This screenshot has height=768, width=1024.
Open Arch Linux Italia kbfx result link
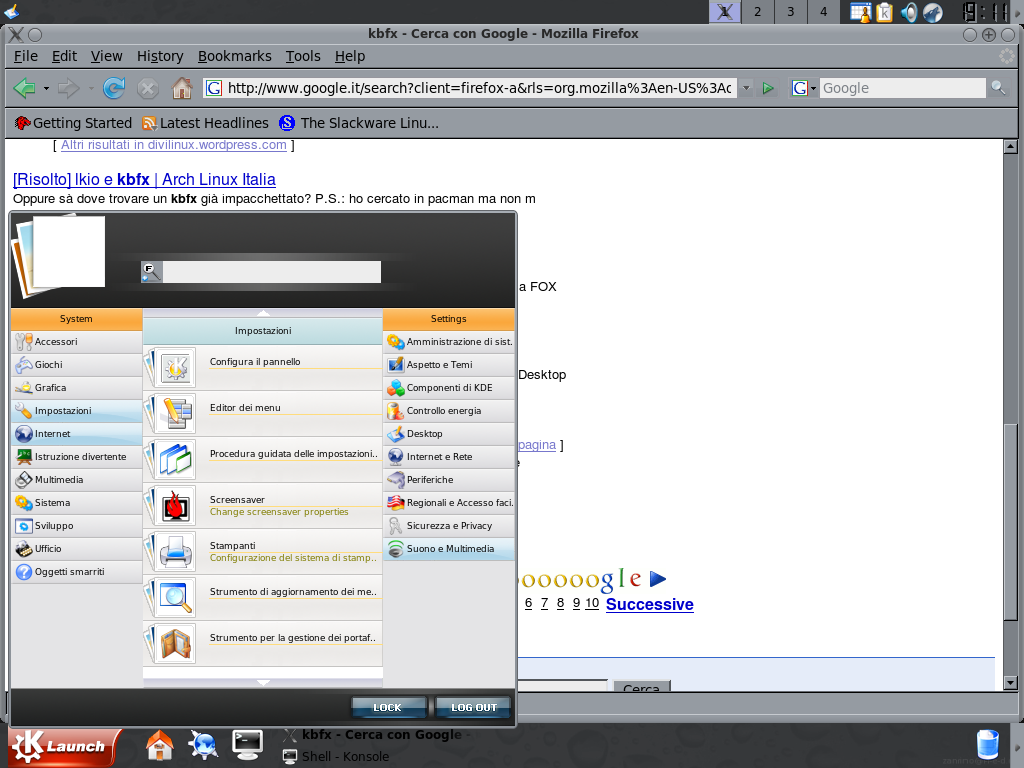click(x=144, y=180)
